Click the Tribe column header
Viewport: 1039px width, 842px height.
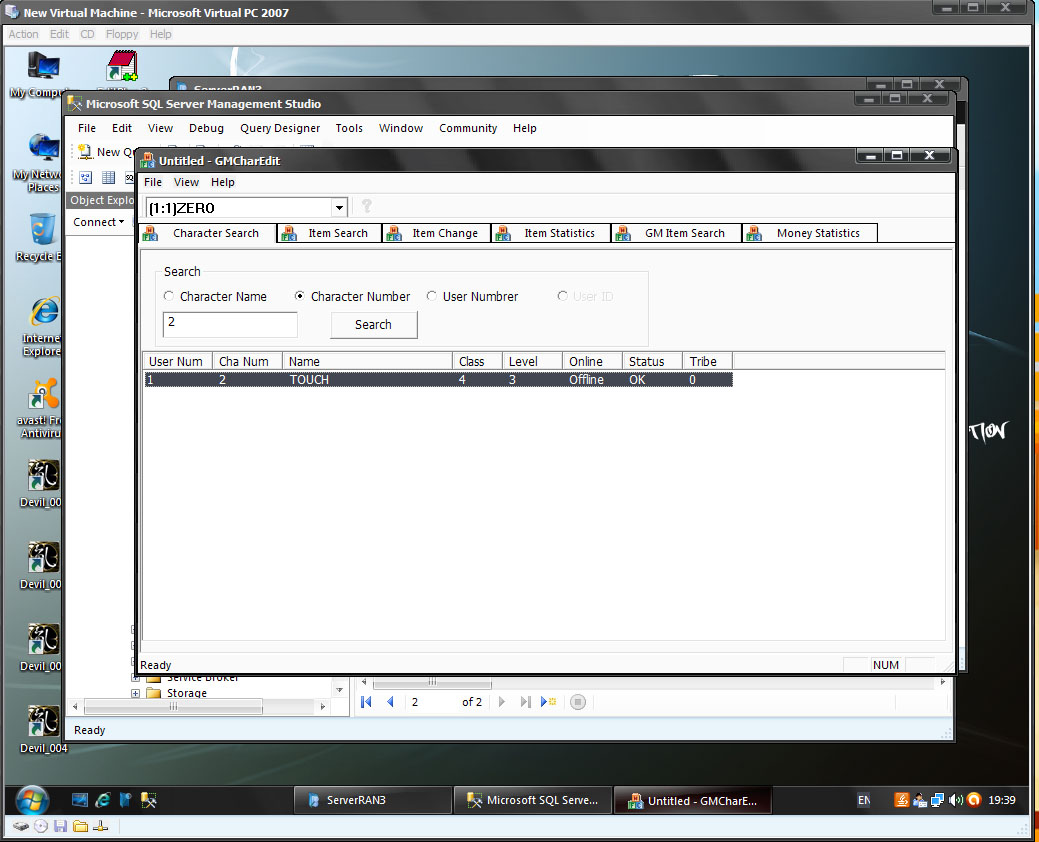tap(707, 362)
